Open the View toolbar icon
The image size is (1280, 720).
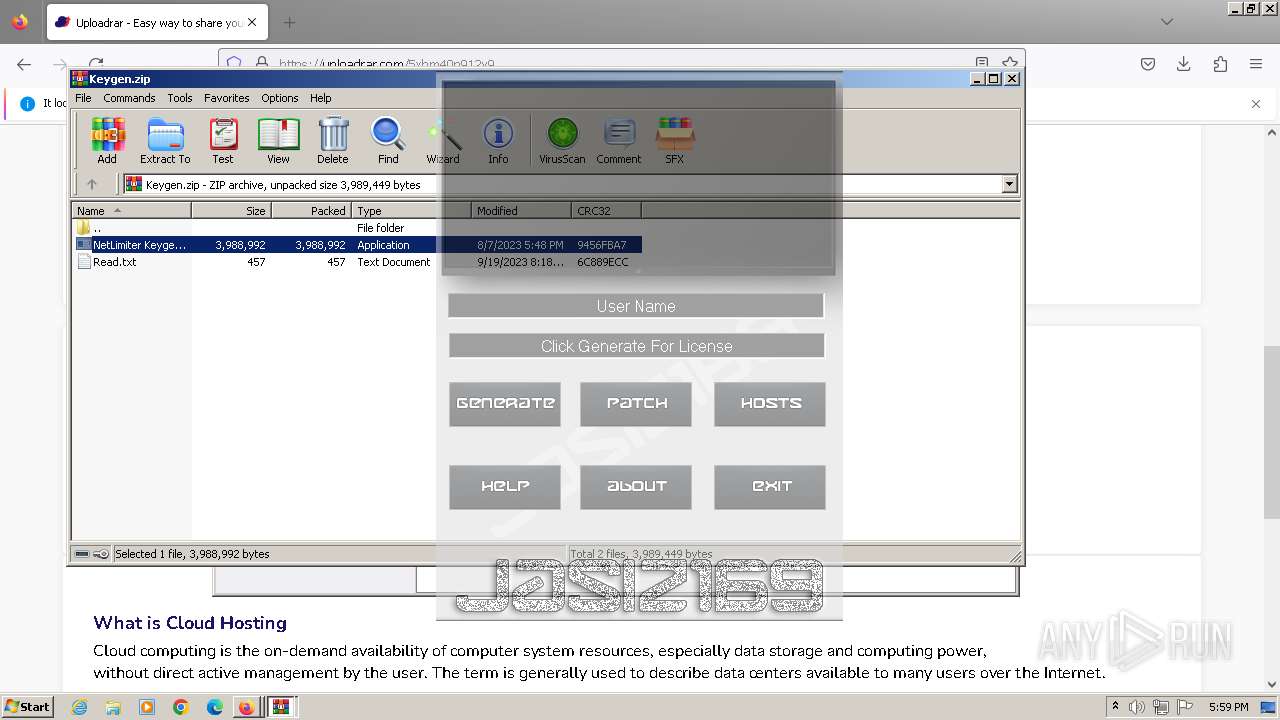pyautogui.click(x=278, y=140)
